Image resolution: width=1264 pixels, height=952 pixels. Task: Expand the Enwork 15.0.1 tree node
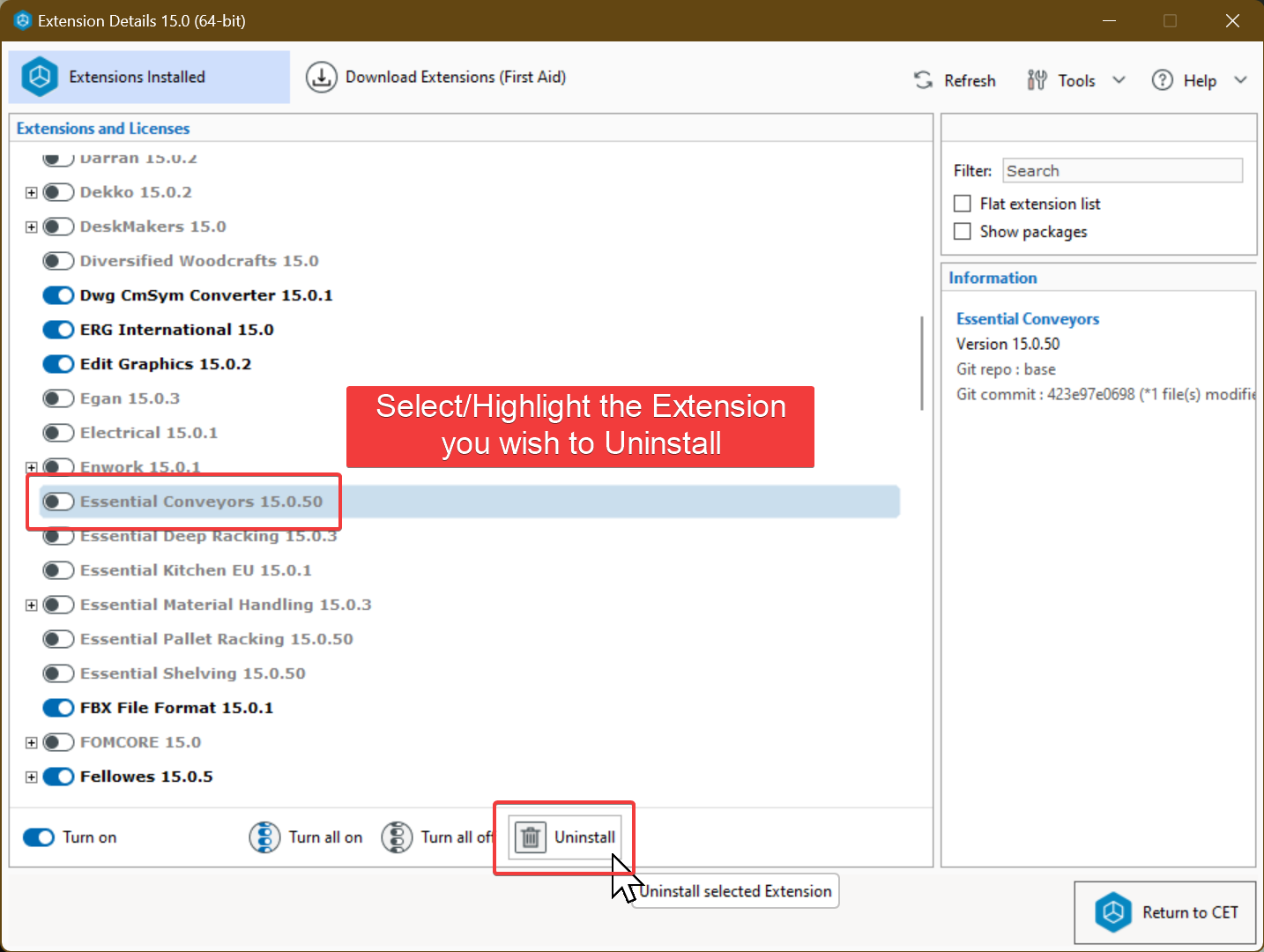coord(31,467)
